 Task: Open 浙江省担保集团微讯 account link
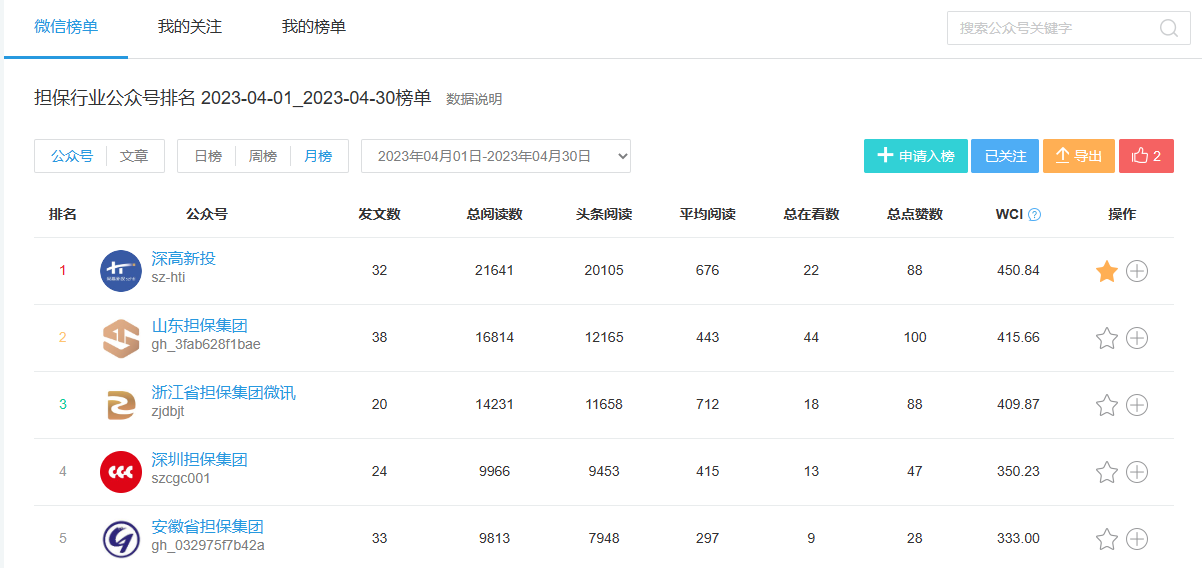pos(224,392)
